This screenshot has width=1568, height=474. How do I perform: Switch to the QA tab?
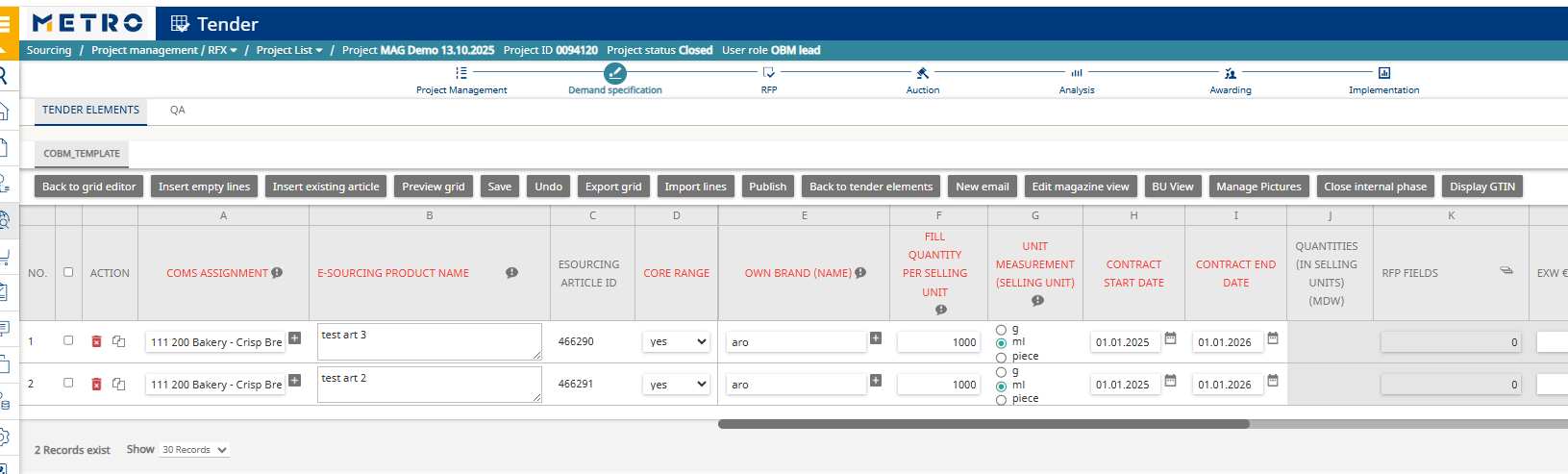pyautogui.click(x=178, y=111)
